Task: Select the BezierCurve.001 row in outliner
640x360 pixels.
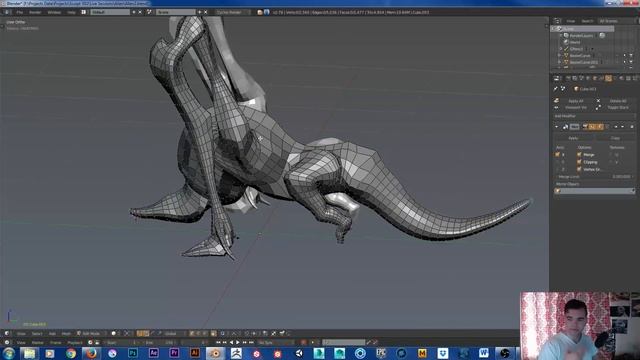Action: [584, 62]
